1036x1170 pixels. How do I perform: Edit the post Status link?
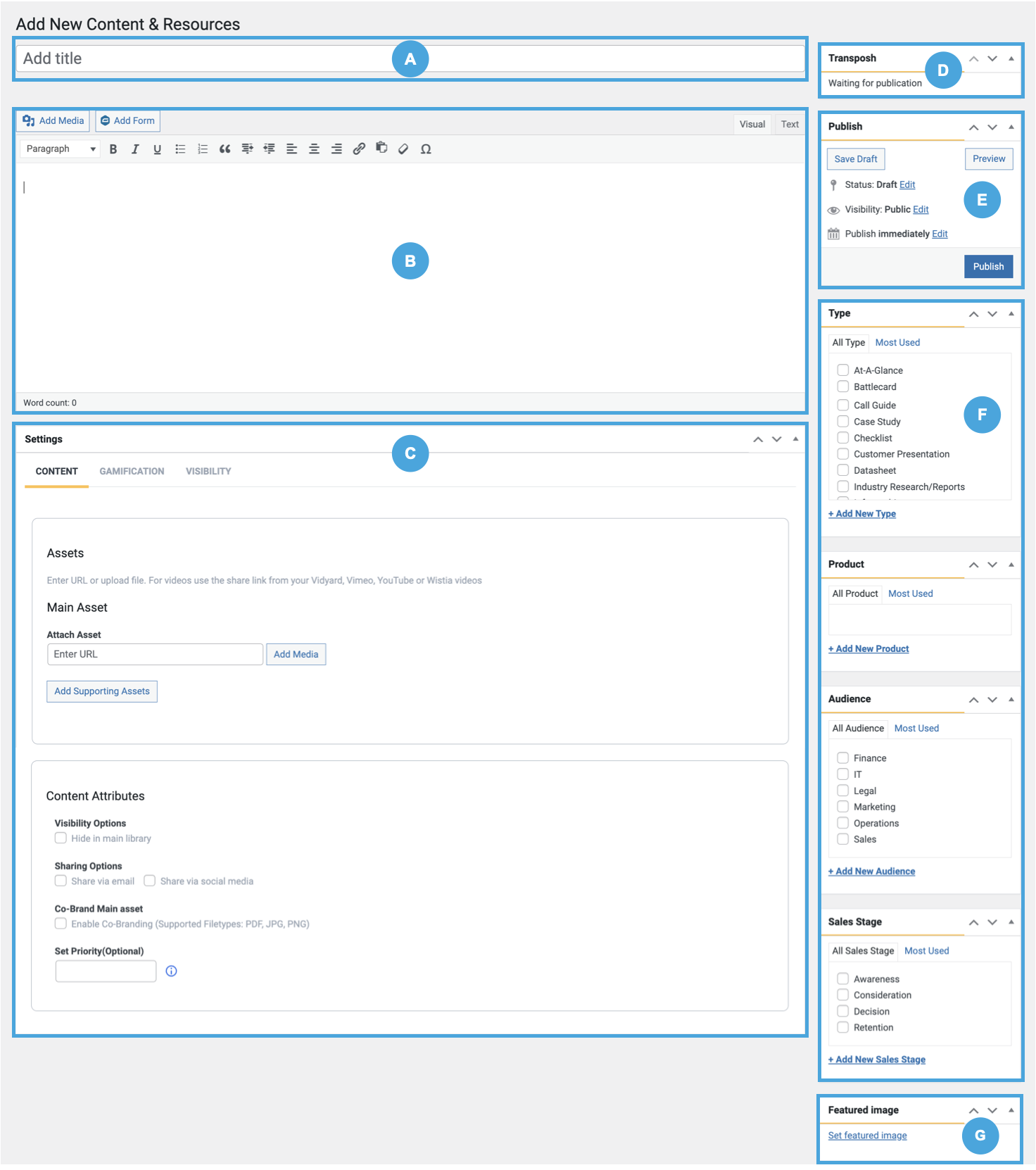(x=907, y=184)
